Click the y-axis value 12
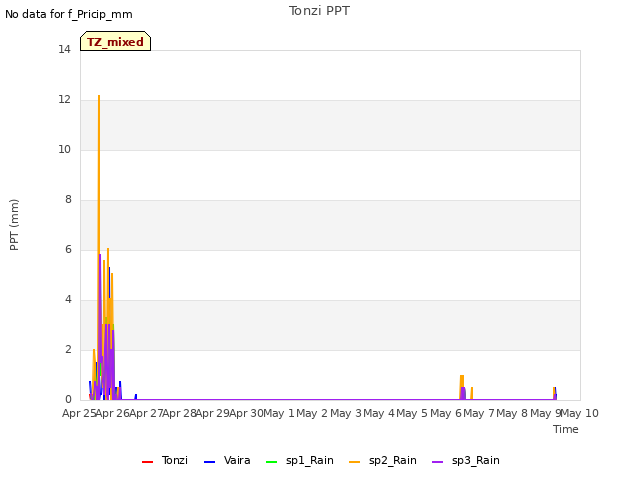This screenshot has height=480, width=640. pyautogui.click(x=64, y=100)
